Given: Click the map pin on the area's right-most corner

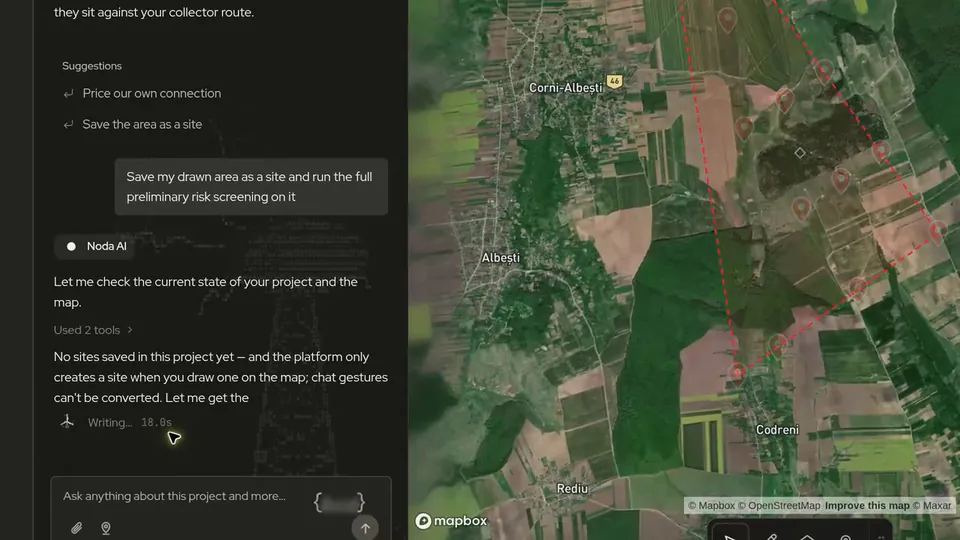Looking at the screenshot, I should (x=938, y=233).
